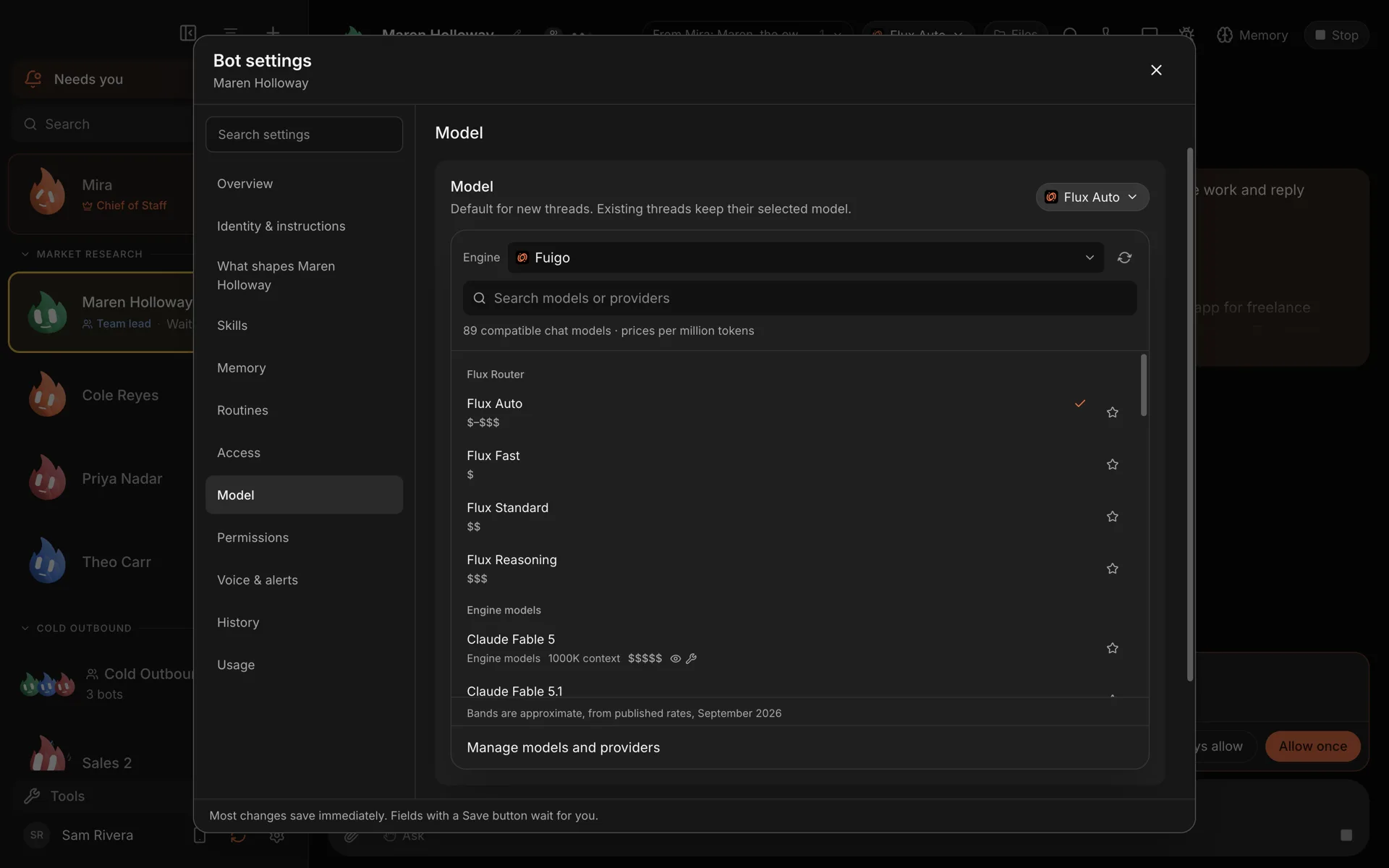Open the Overview settings section
The width and height of the screenshot is (1389, 868).
(x=304, y=184)
